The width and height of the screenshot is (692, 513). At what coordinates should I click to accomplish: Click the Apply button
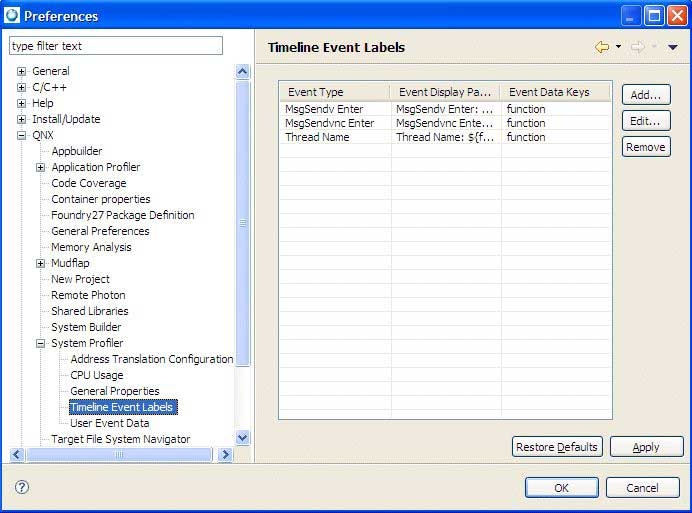tap(646, 447)
